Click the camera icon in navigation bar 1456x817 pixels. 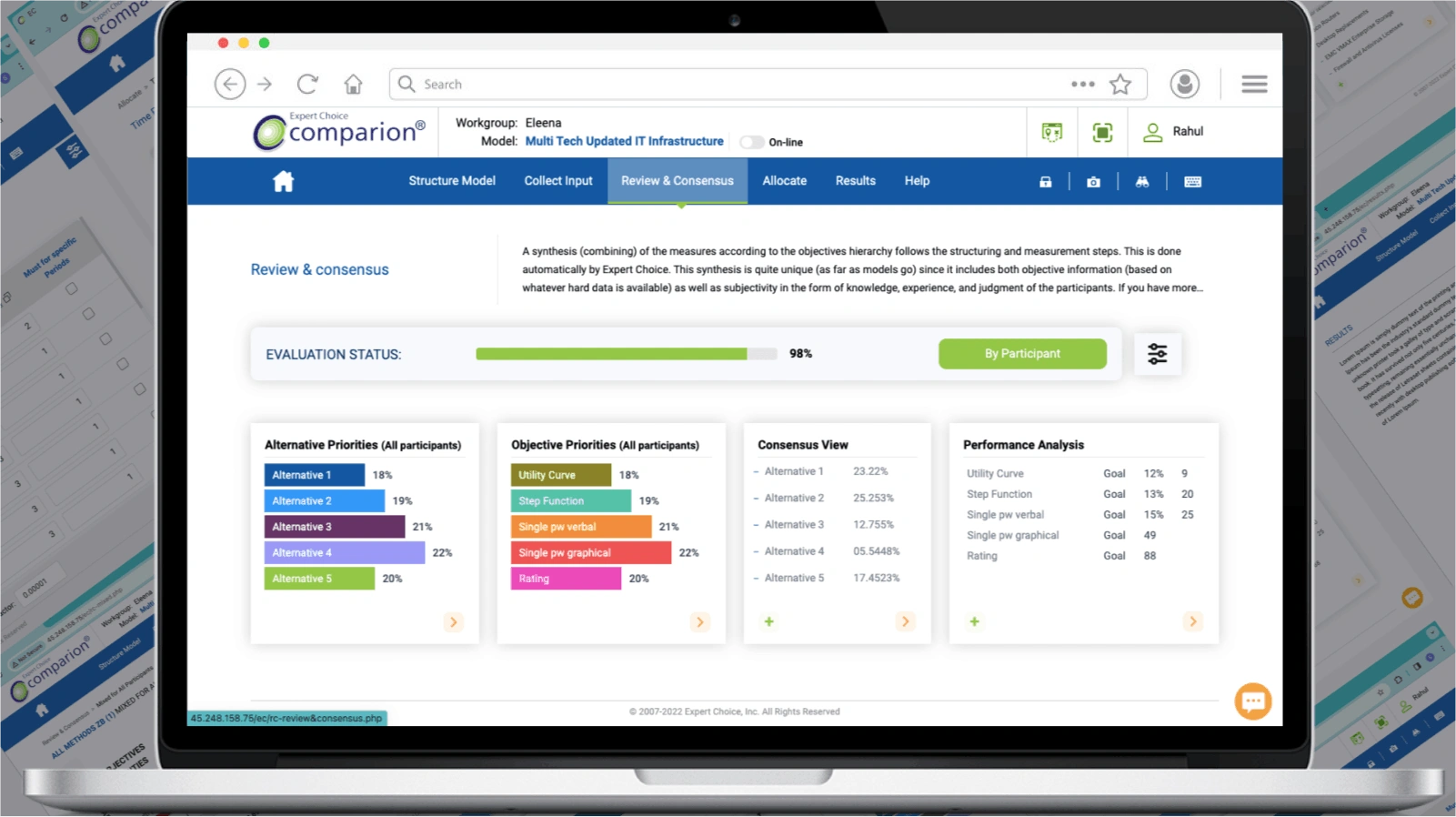pos(1093,182)
